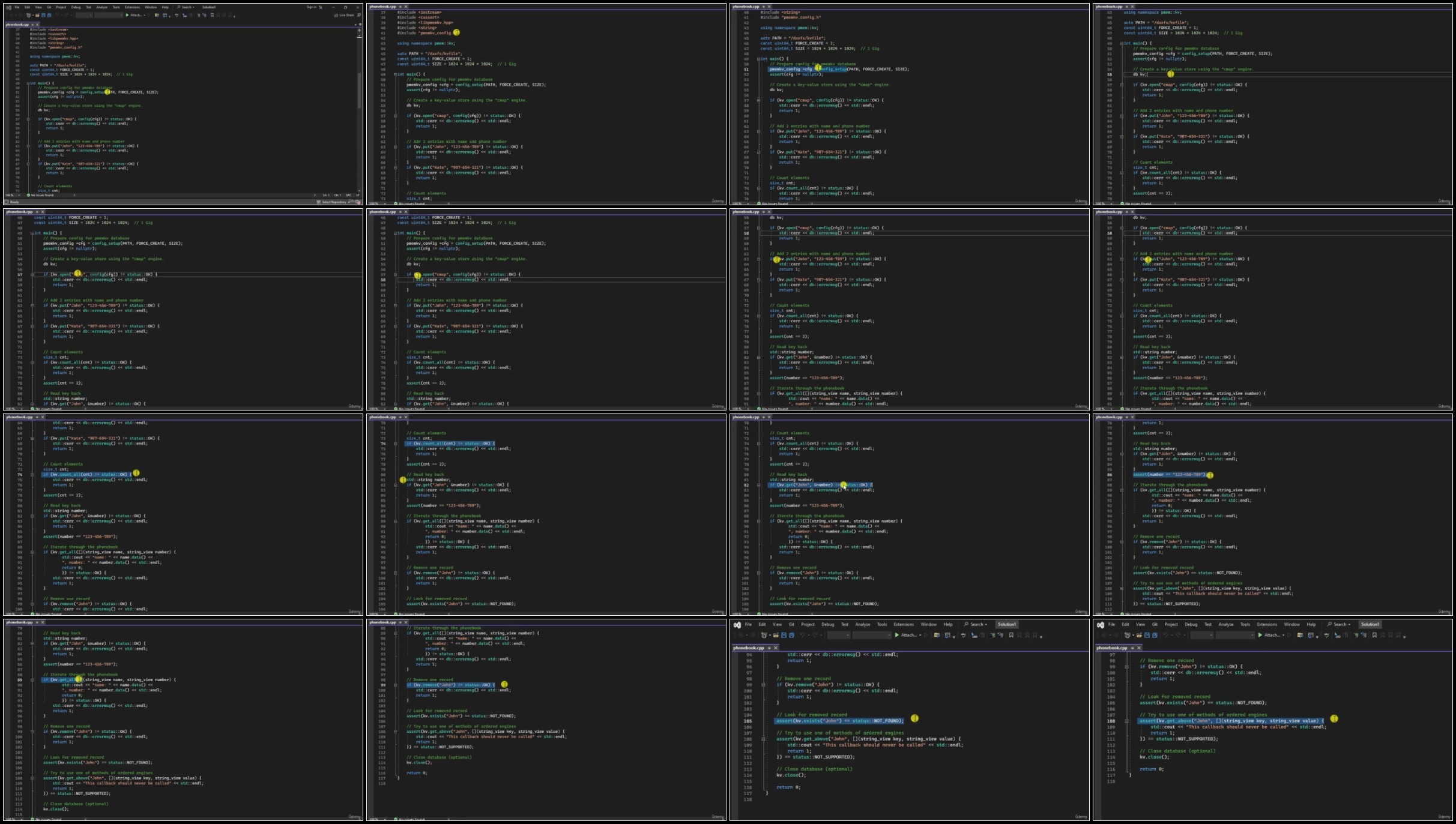Click Save All icon in frame highlighting line 108
The image size is (1456, 824).
pos(1155,635)
